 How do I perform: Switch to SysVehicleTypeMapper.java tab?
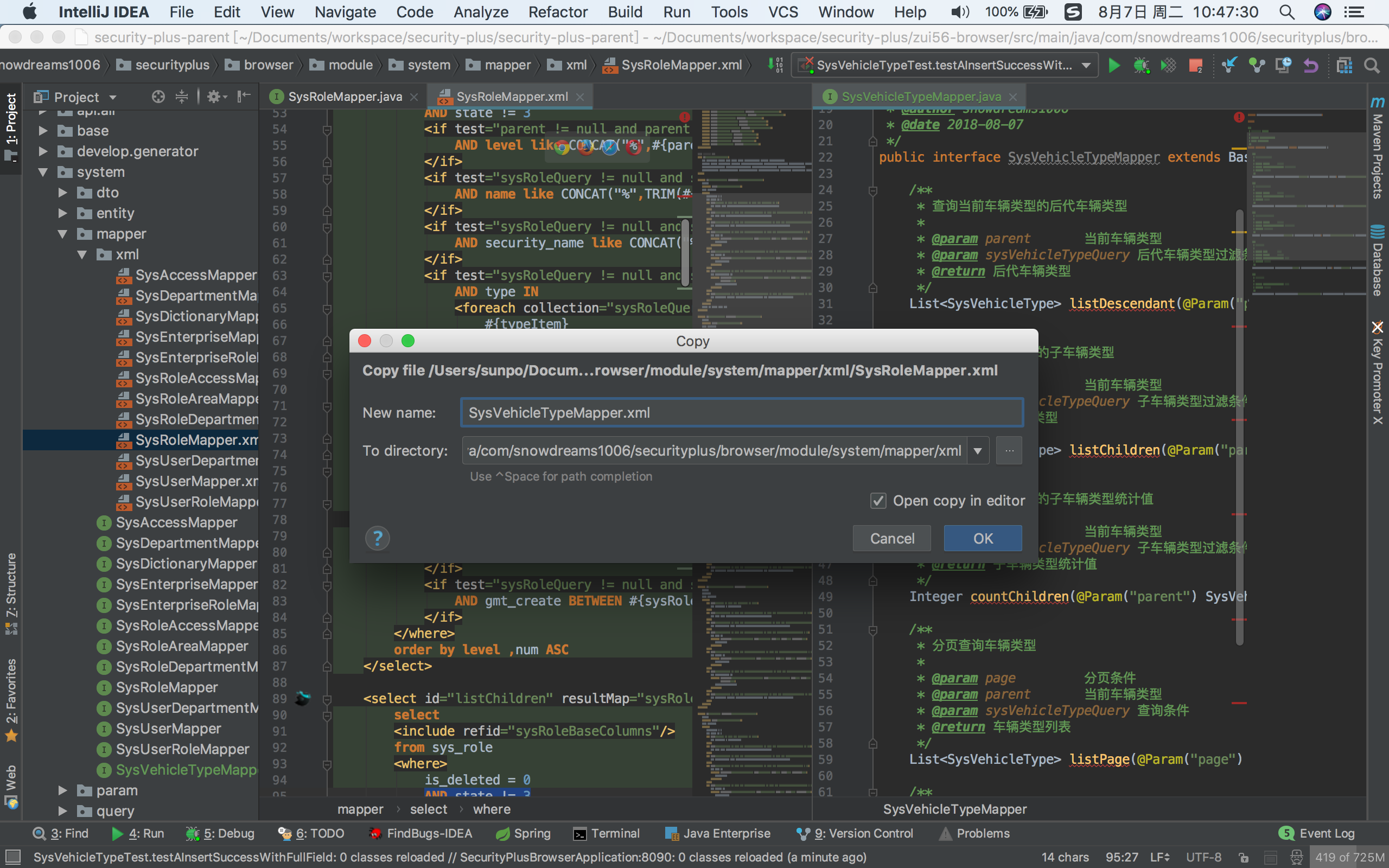(921, 97)
